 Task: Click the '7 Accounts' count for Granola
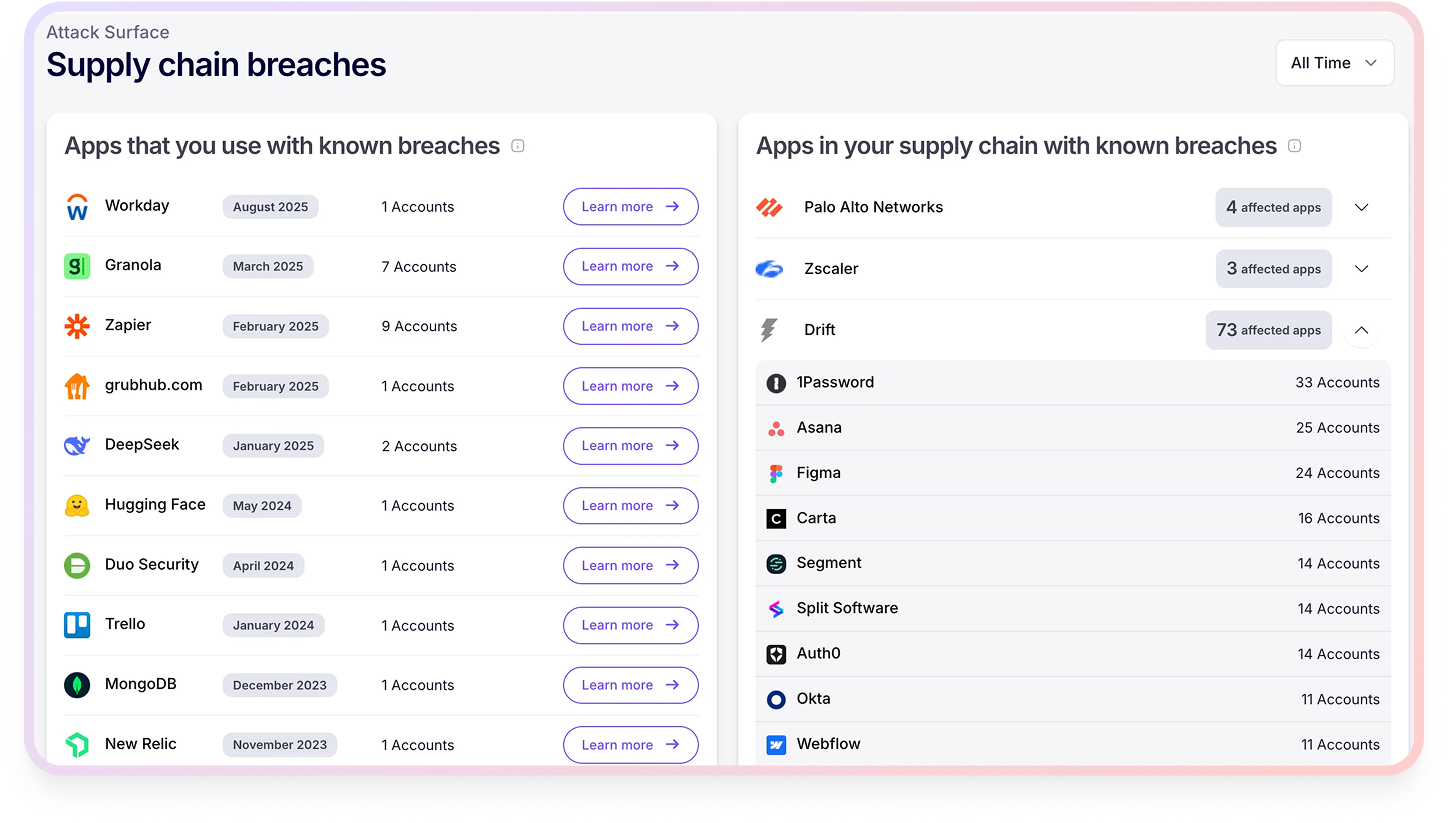419,267
